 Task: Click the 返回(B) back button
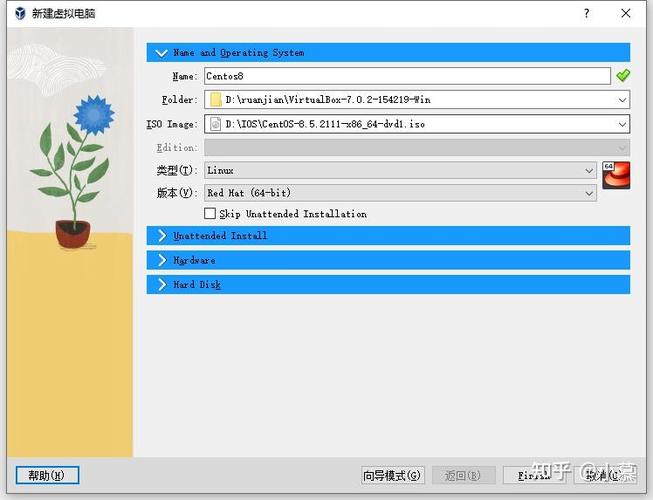464,475
